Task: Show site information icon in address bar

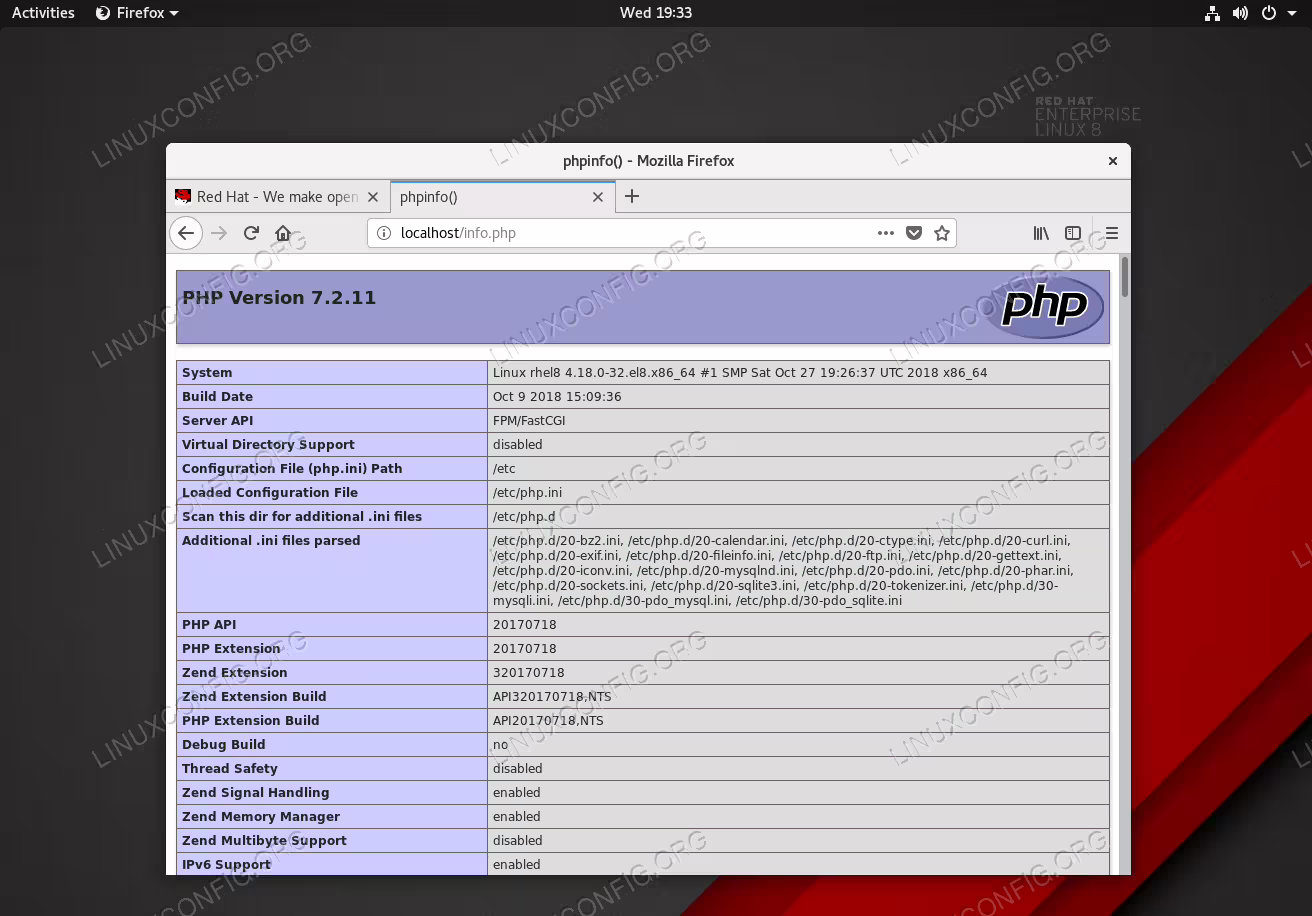Action: point(384,233)
